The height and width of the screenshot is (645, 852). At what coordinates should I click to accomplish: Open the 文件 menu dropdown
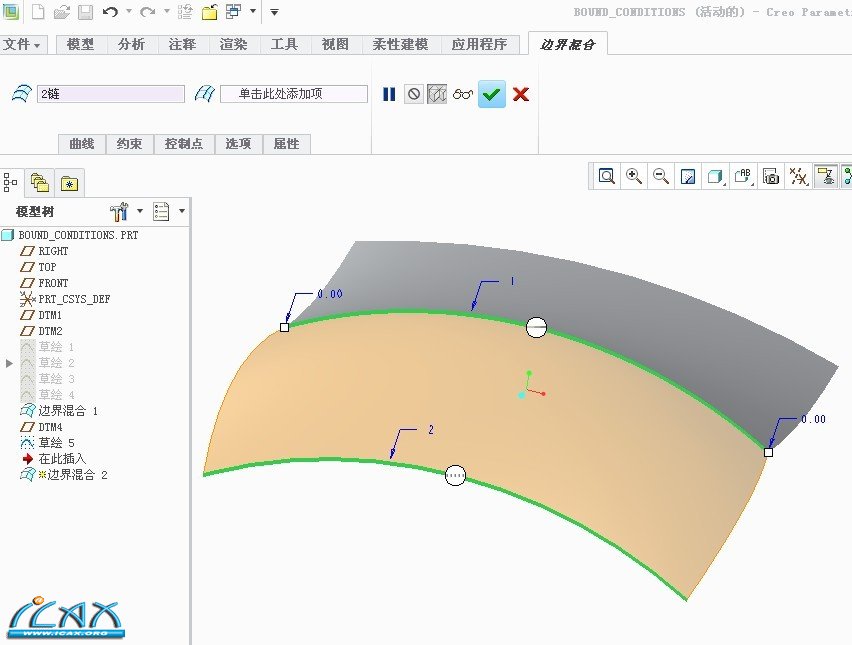(22, 44)
